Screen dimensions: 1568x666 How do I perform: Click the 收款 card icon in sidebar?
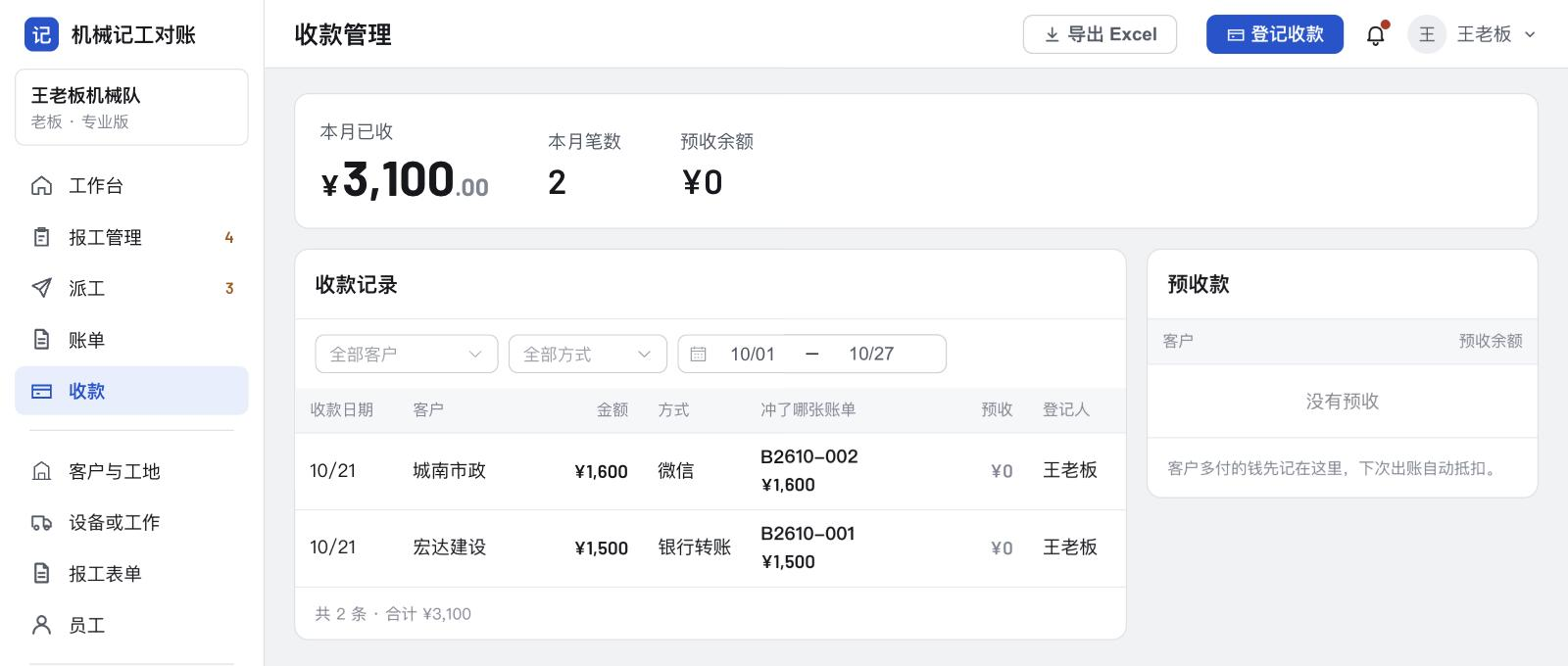click(x=41, y=391)
